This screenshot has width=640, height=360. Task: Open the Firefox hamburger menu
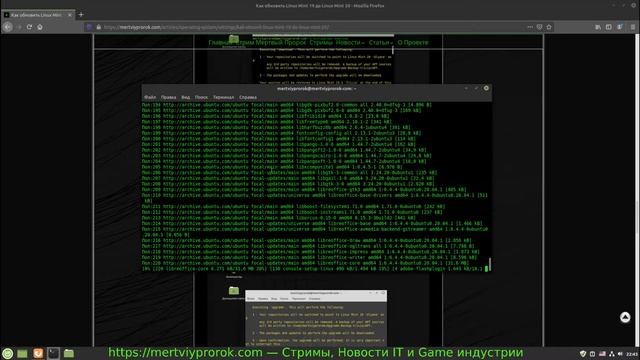pos(633,27)
